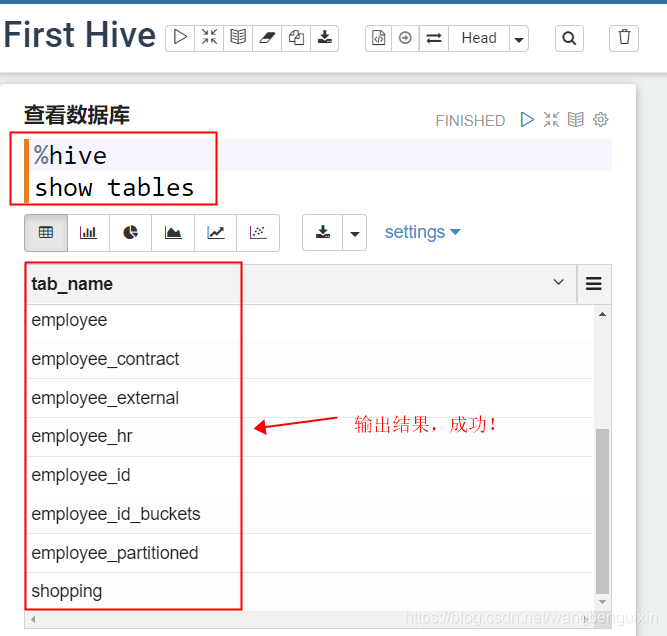Expand the revision list caret
Image resolution: width=667 pixels, height=636 pixels.
point(519,39)
